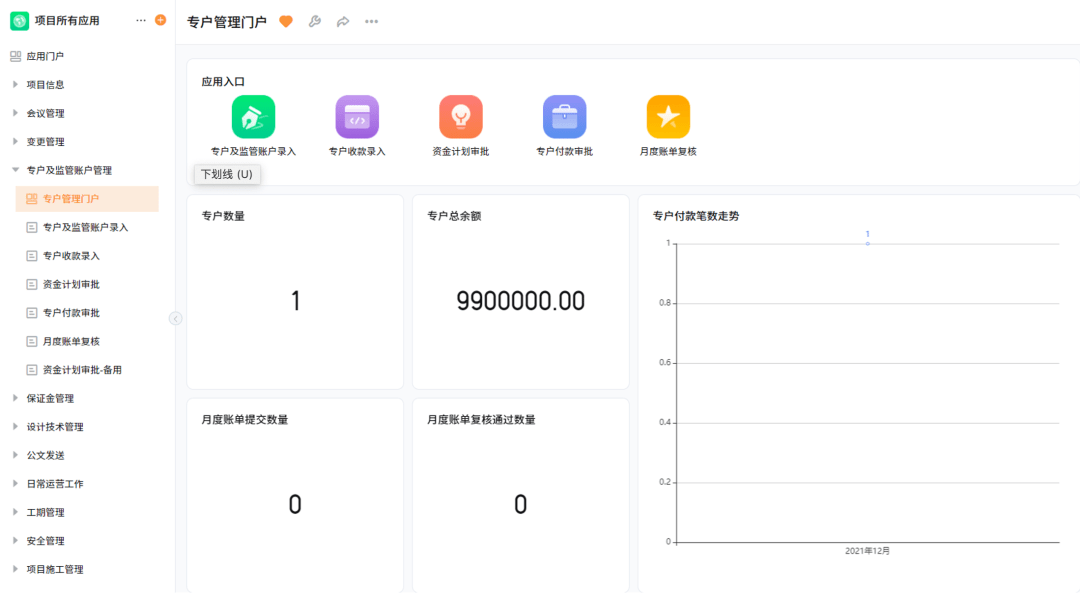Collapse the 专户及监管账户管理 tree group

pyautogui.click(x=15, y=170)
